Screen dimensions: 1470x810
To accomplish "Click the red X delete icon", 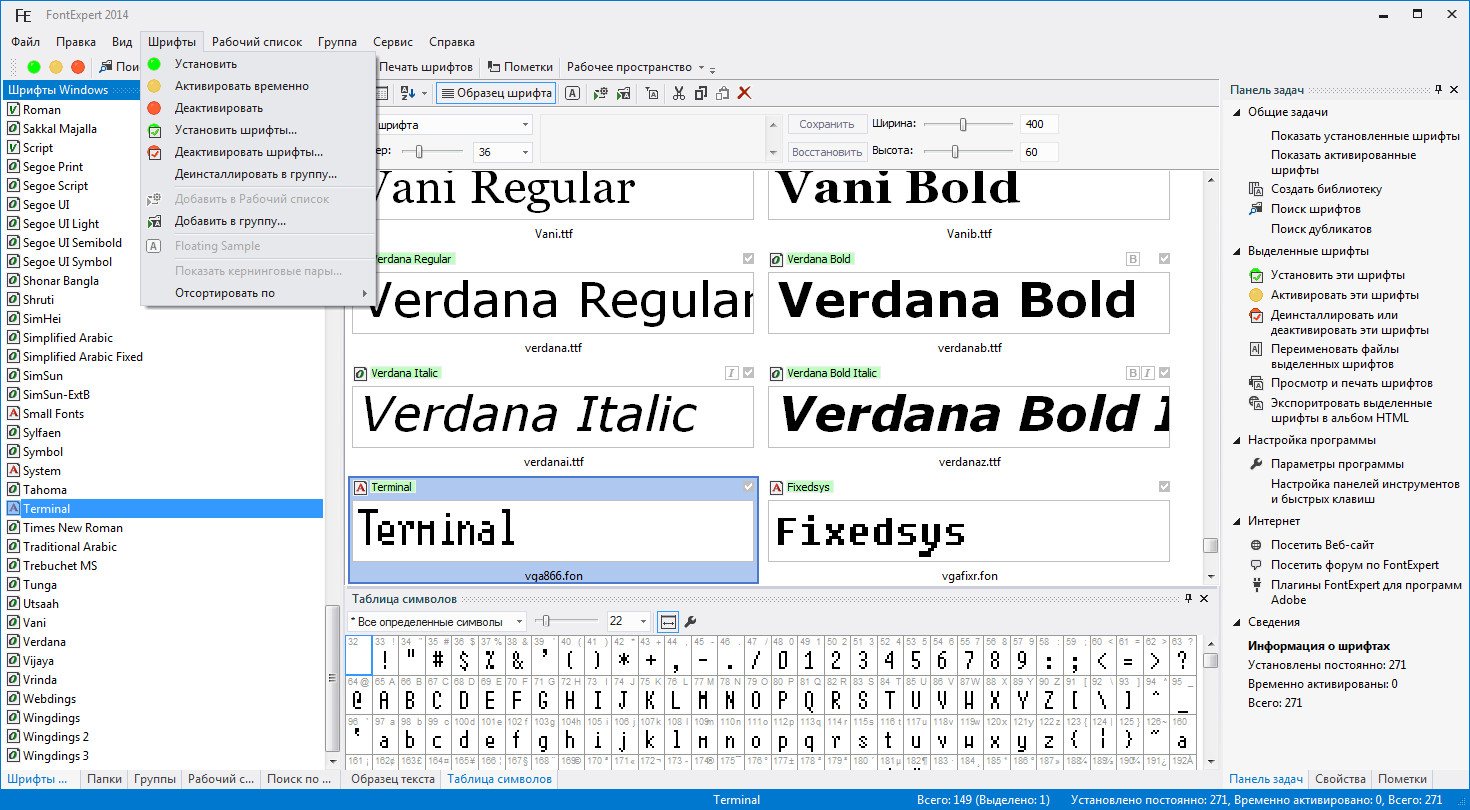I will click(x=744, y=93).
